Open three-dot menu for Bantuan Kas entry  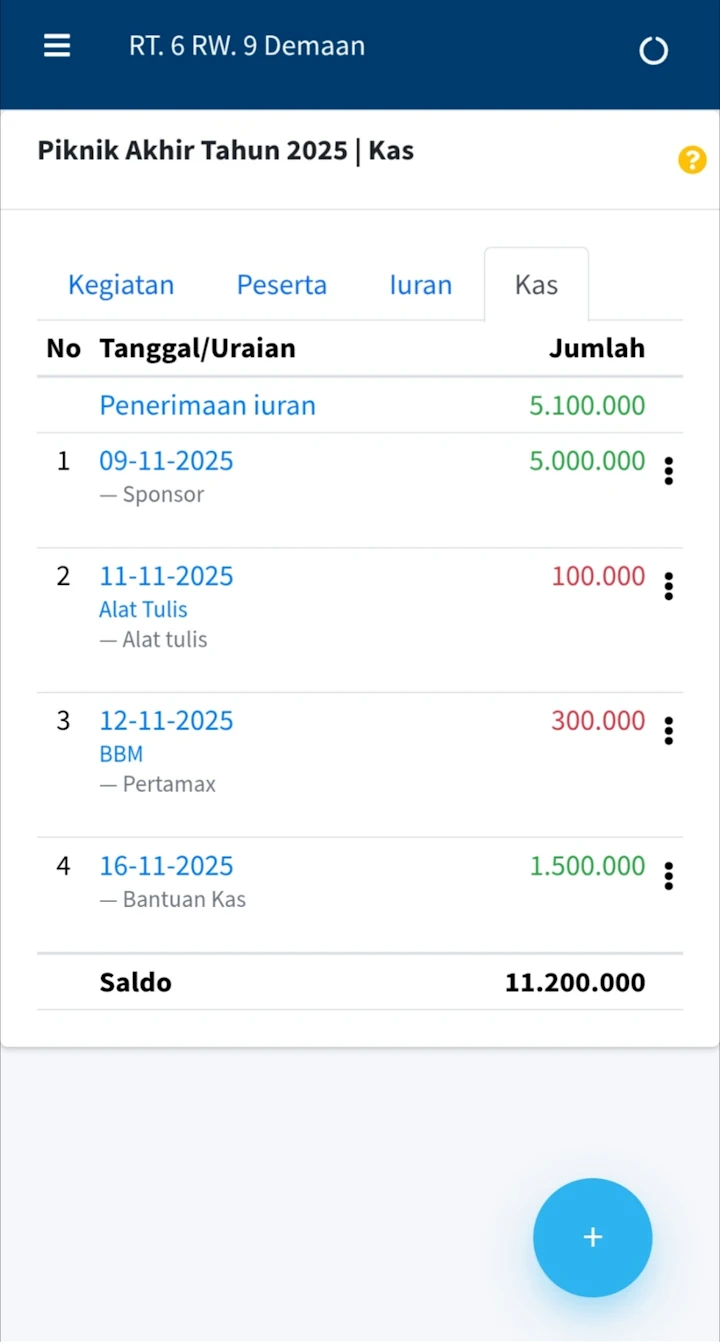click(668, 876)
